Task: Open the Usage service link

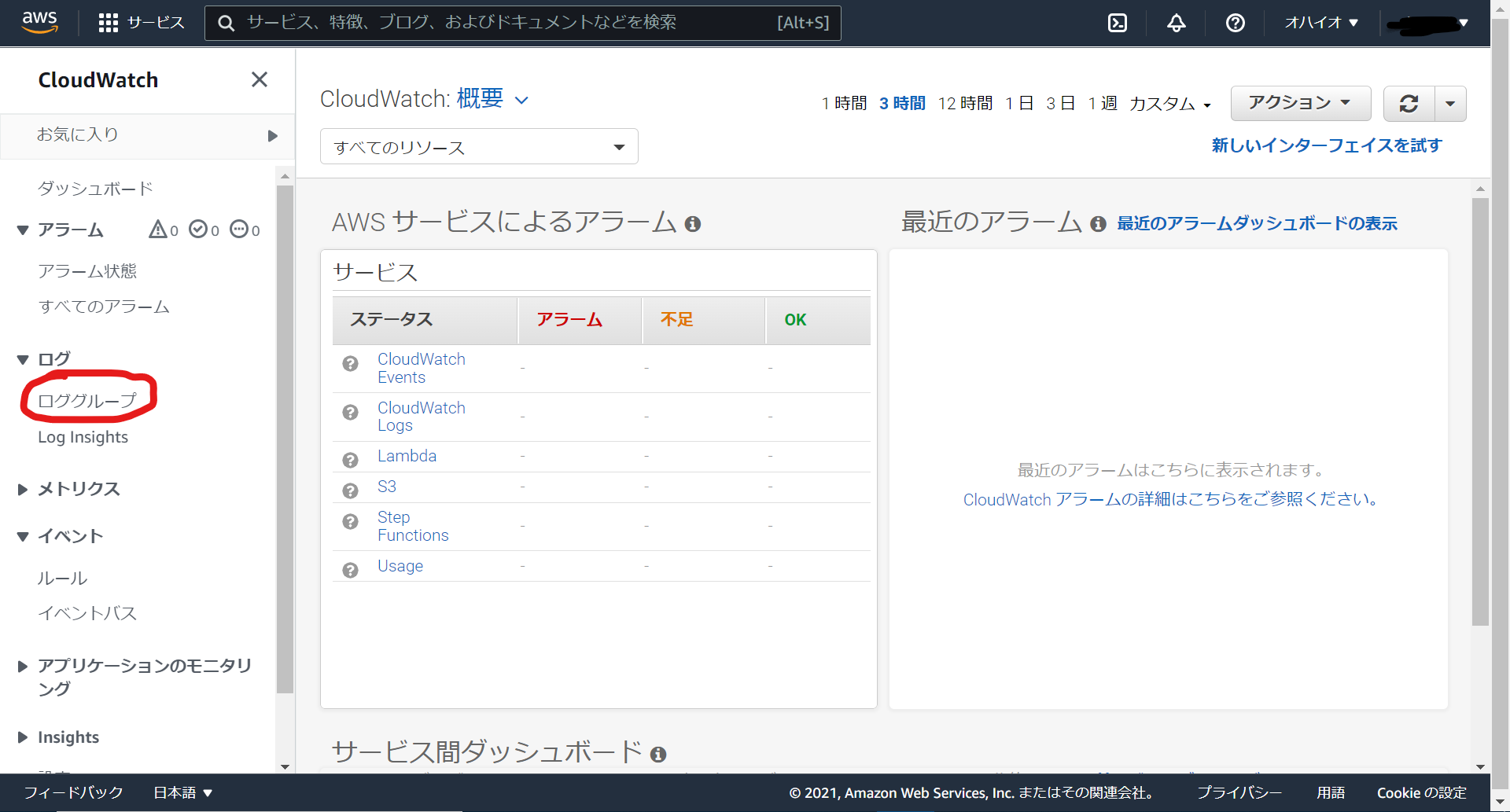Action: coord(400,566)
